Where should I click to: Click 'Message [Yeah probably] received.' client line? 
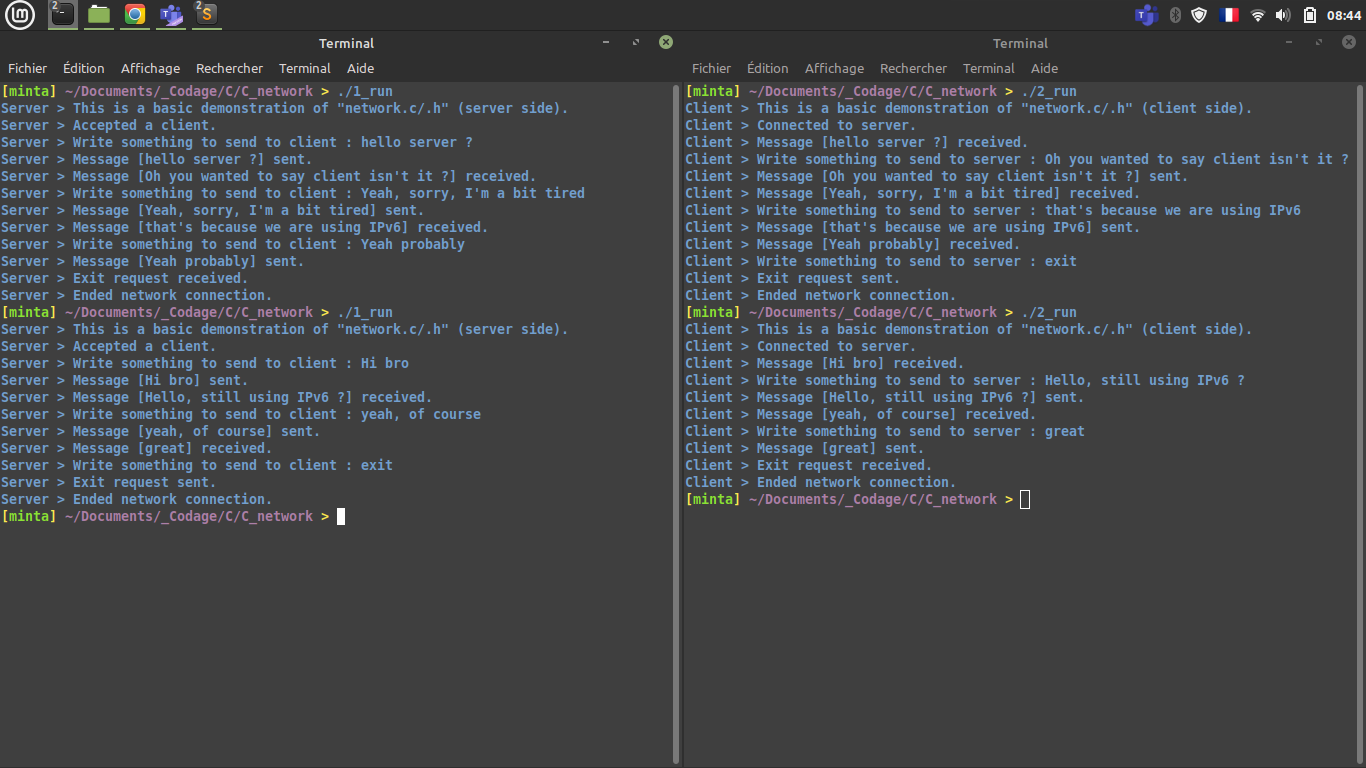tap(853, 244)
